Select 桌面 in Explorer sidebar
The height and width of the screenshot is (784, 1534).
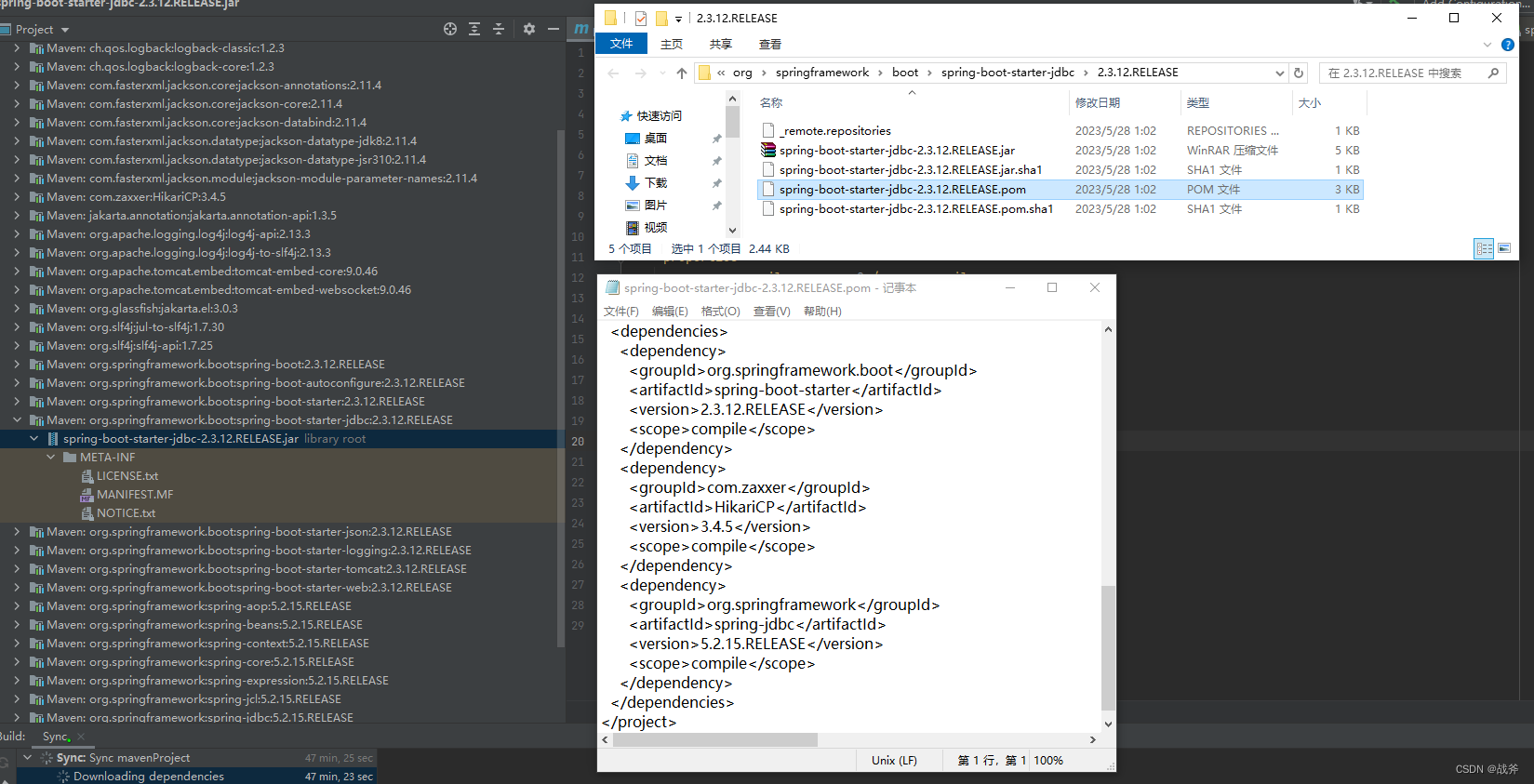coord(655,139)
